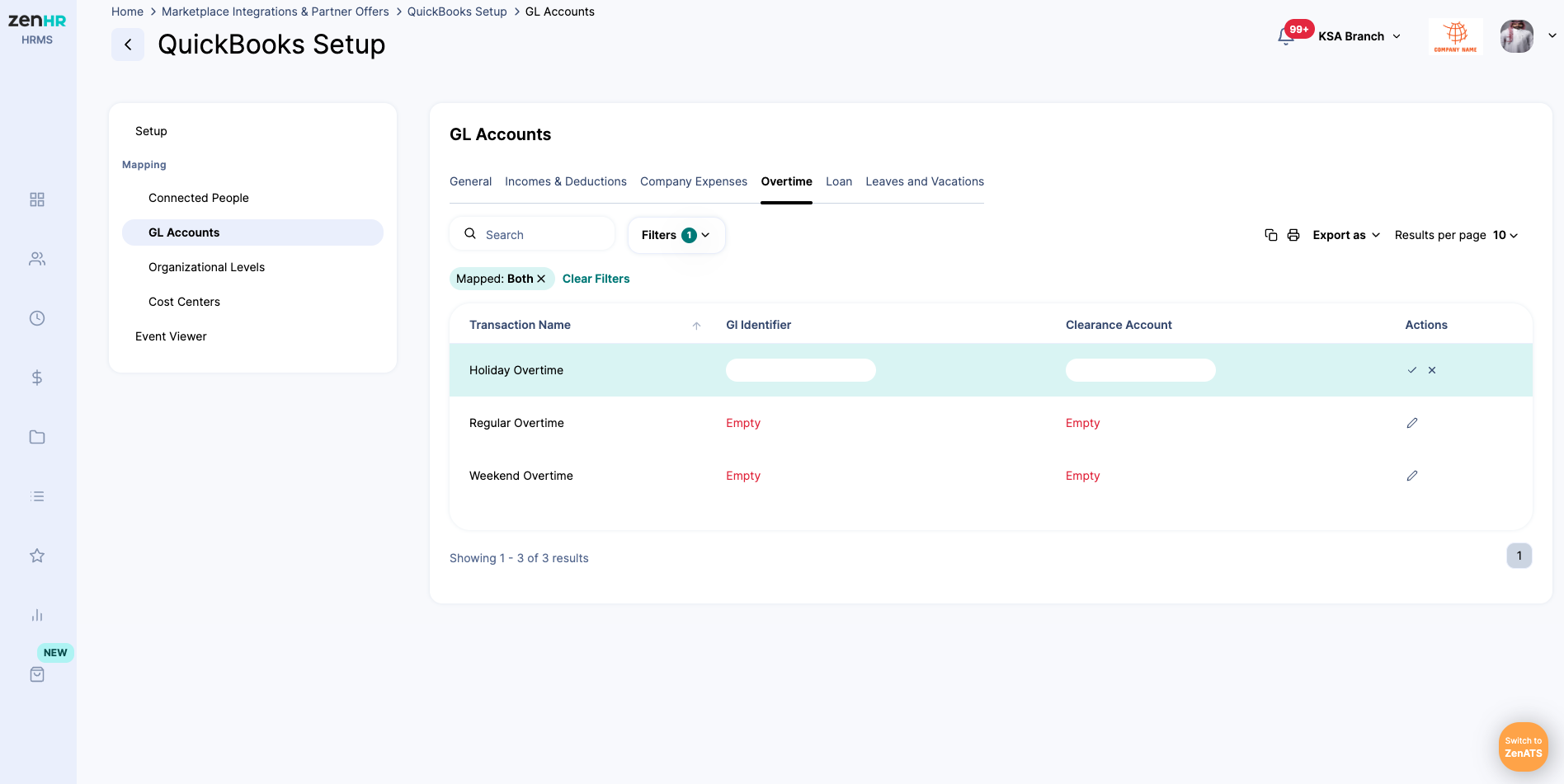Open QuickBooks Setup breadcrumb link

[x=457, y=12]
